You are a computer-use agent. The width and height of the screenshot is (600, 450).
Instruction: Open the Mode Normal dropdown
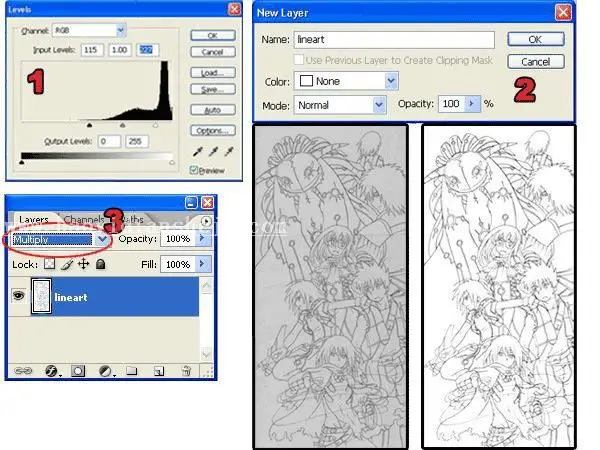tap(379, 104)
